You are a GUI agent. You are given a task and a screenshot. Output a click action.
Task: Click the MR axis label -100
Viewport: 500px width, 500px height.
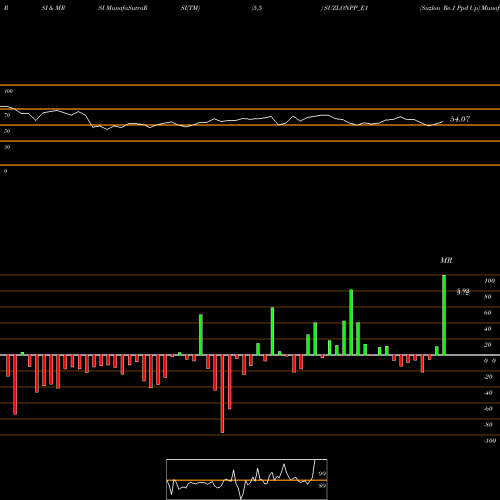coord(490,441)
